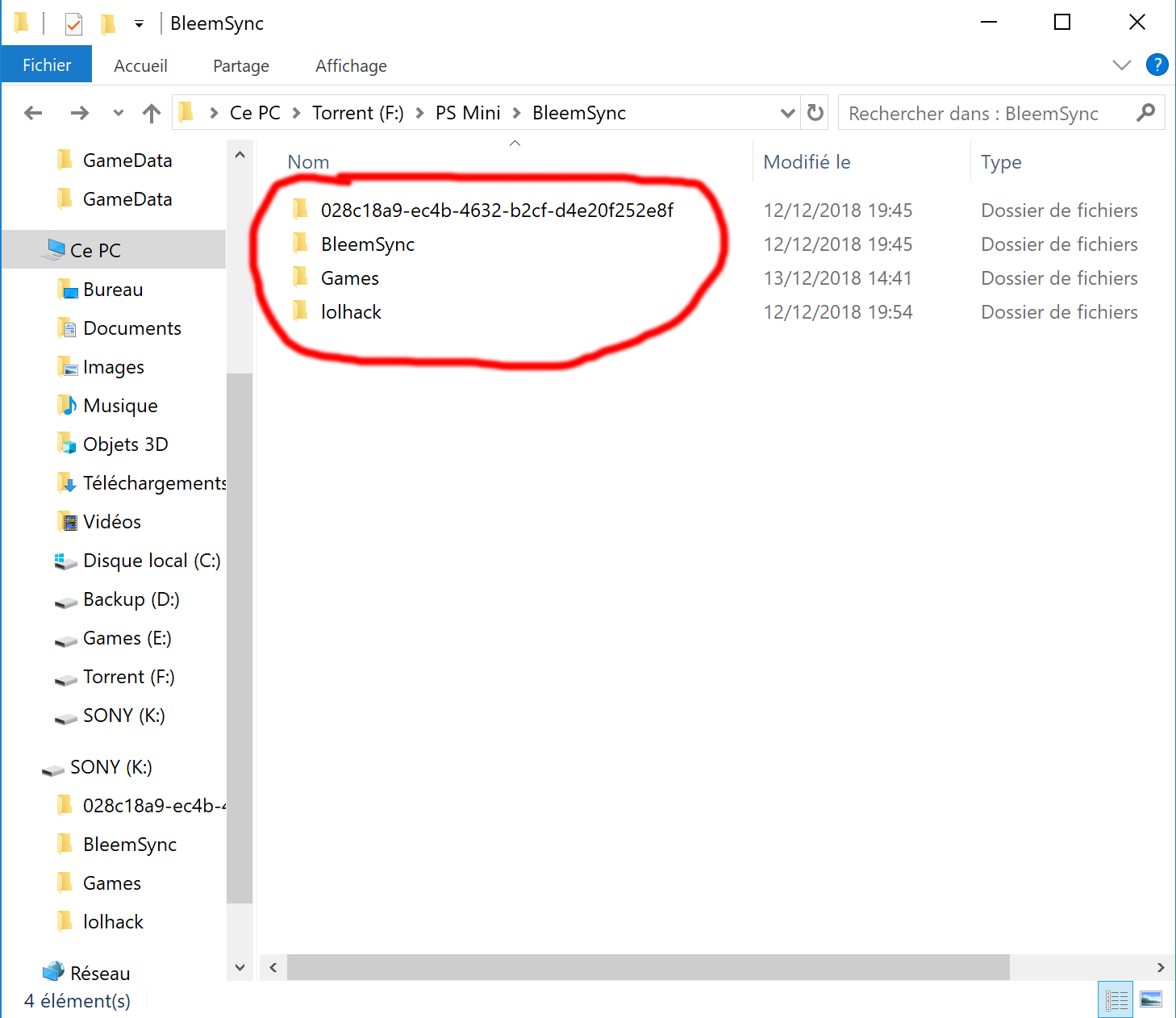The image size is (1176, 1018).
Task: Switch to the Affichage tab
Action: tap(351, 66)
